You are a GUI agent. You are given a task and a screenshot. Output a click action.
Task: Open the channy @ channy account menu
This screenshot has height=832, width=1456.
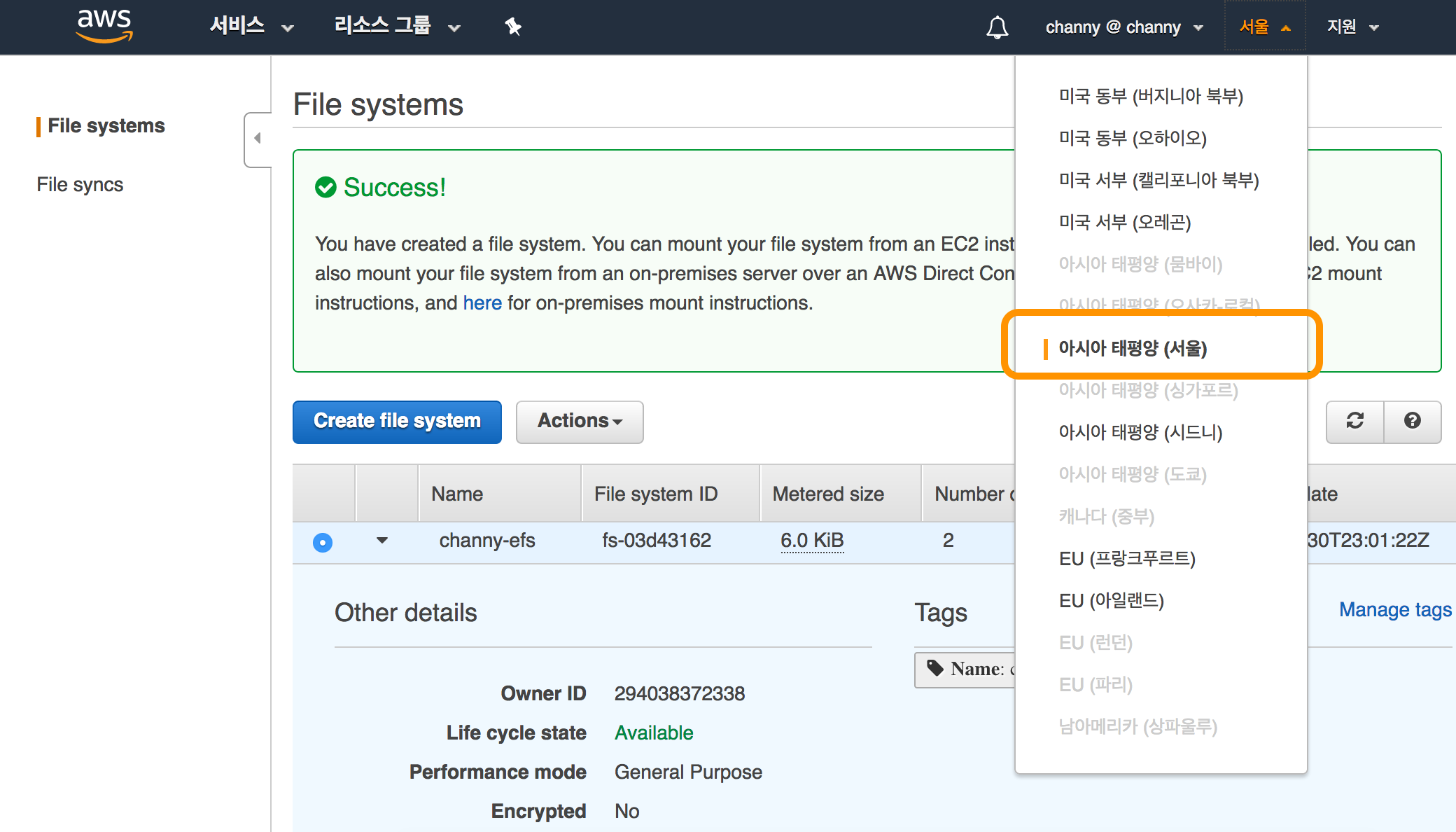point(1123,27)
